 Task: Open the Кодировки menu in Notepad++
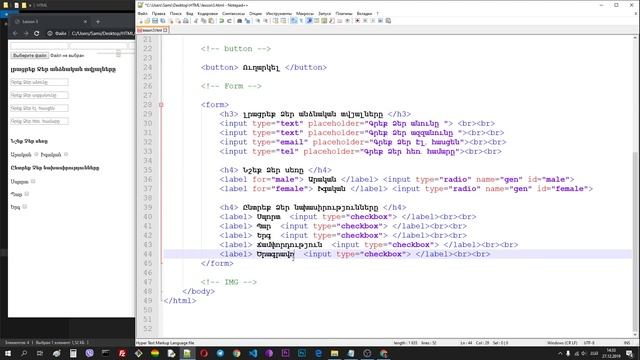point(208,13)
